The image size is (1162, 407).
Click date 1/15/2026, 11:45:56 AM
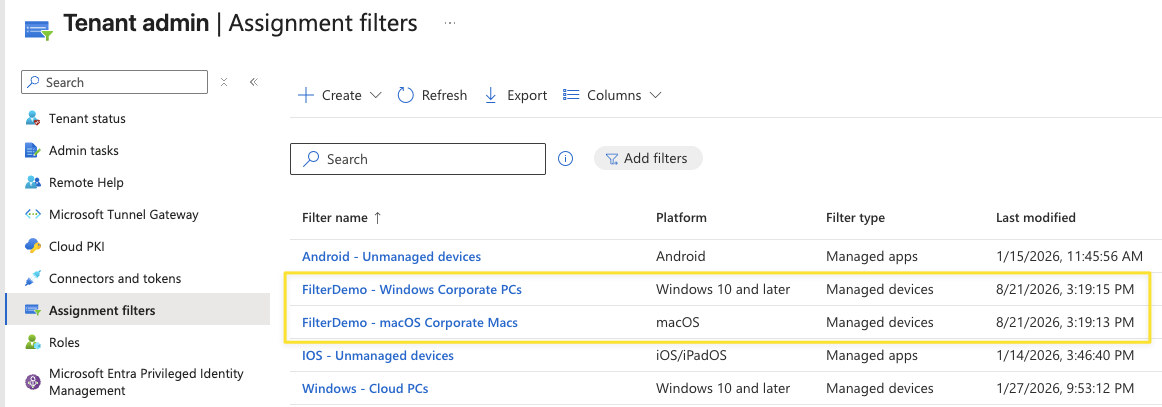pyautogui.click(x=1069, y=257)
